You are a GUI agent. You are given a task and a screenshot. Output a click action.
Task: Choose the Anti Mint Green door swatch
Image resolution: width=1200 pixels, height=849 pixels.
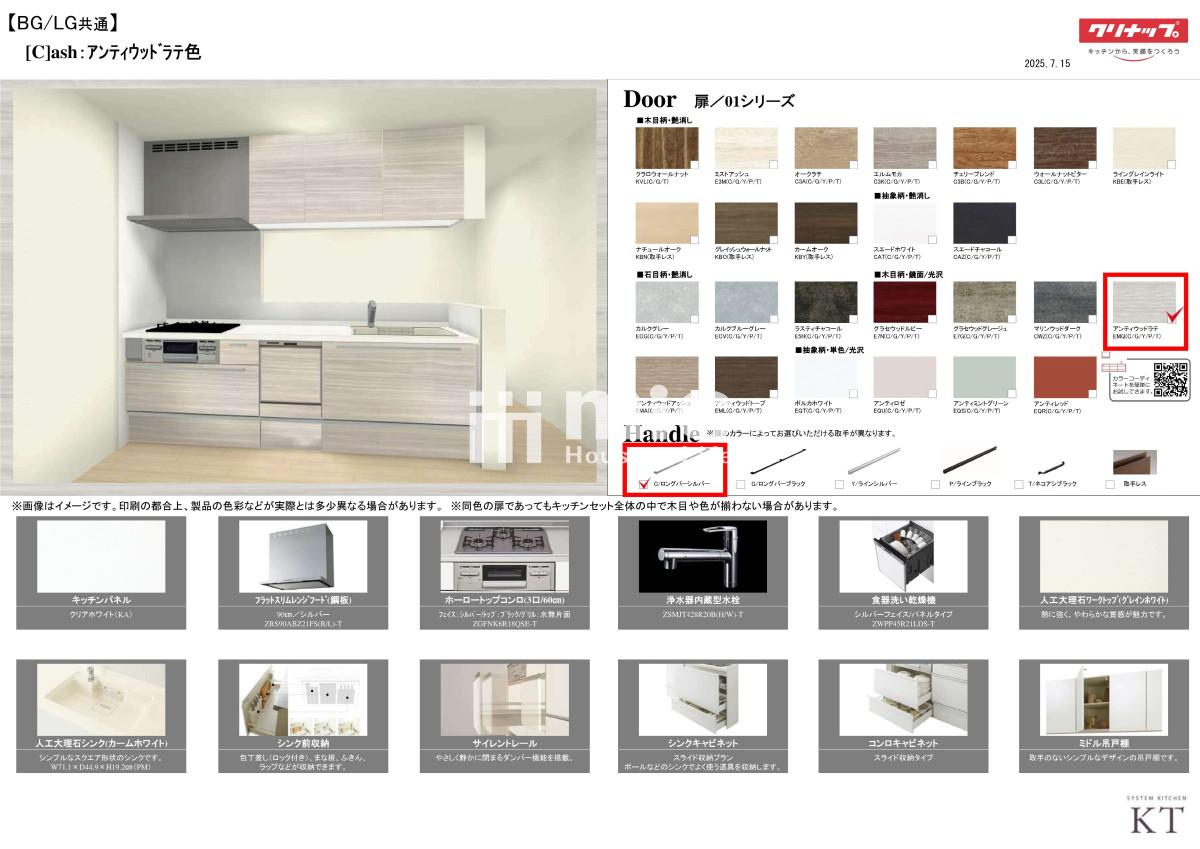click(x=984, y=382)
